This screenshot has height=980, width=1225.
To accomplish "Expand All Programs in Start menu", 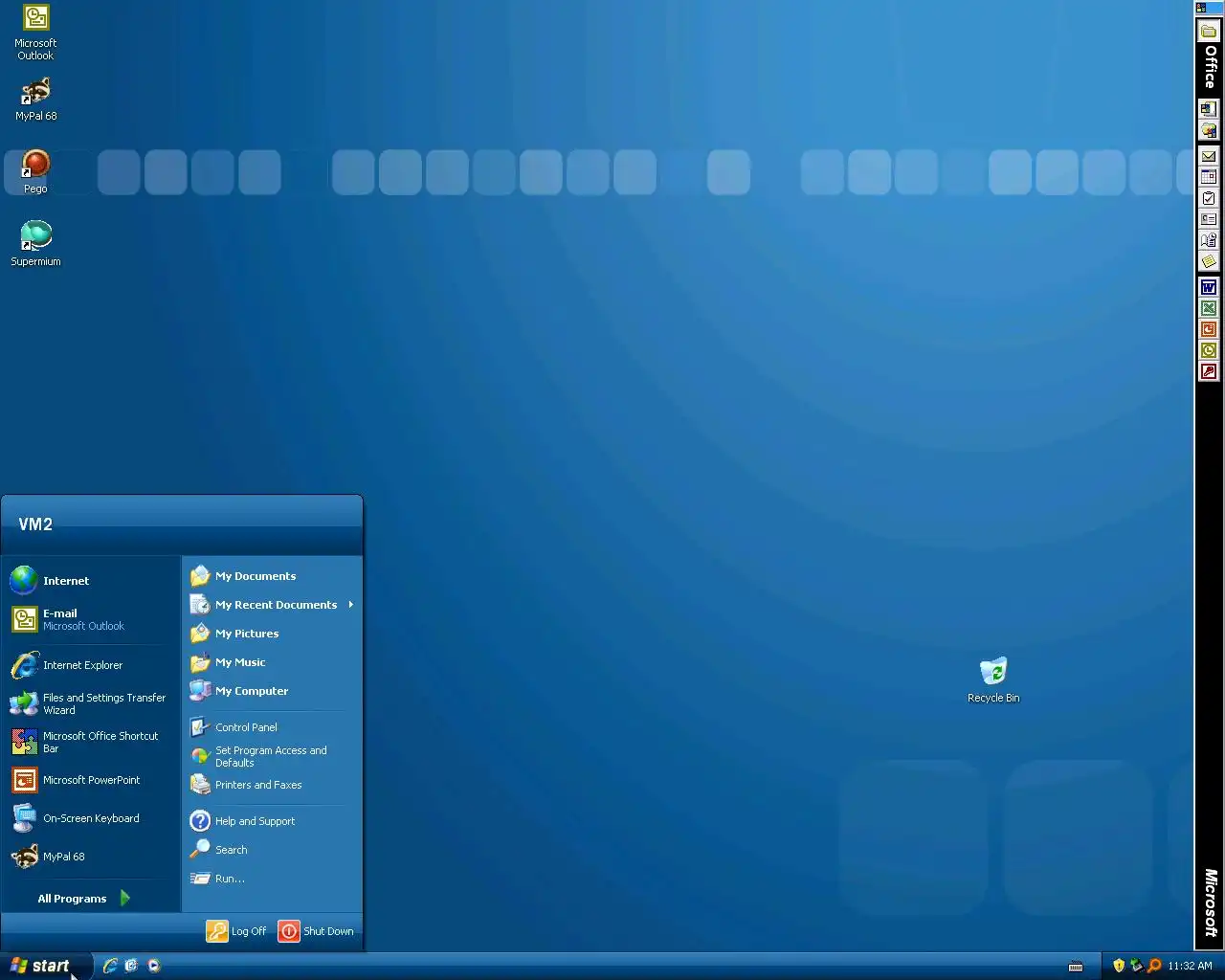I will [x=84, y=898].
